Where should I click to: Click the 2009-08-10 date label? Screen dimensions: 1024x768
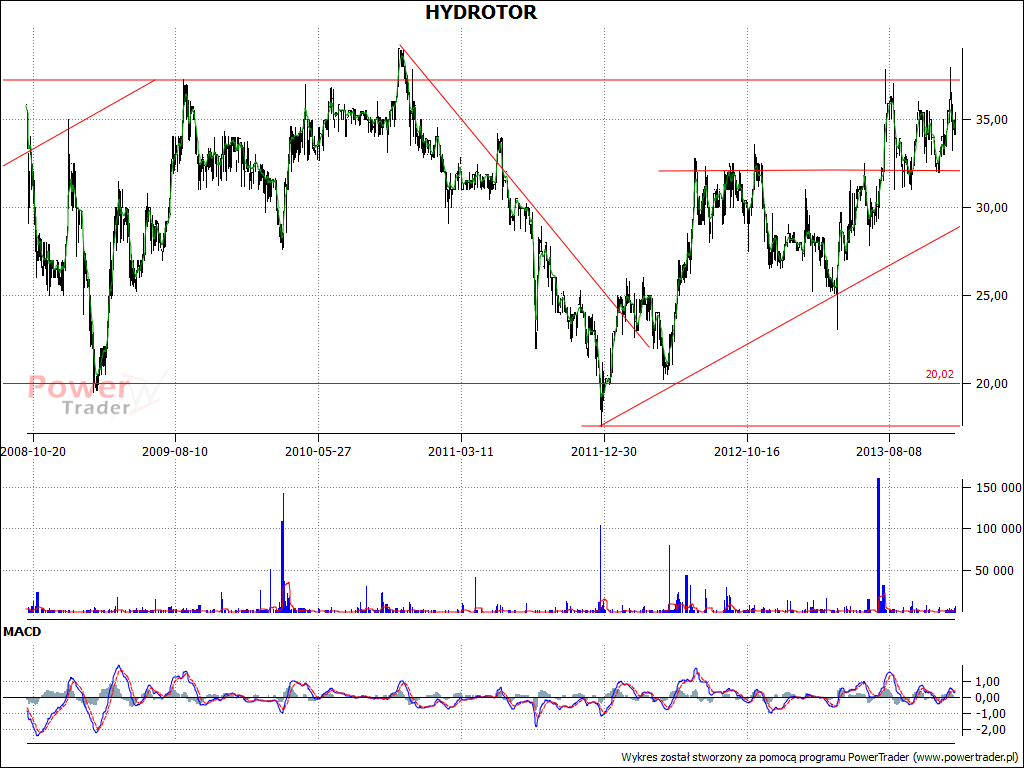[175, 451]
